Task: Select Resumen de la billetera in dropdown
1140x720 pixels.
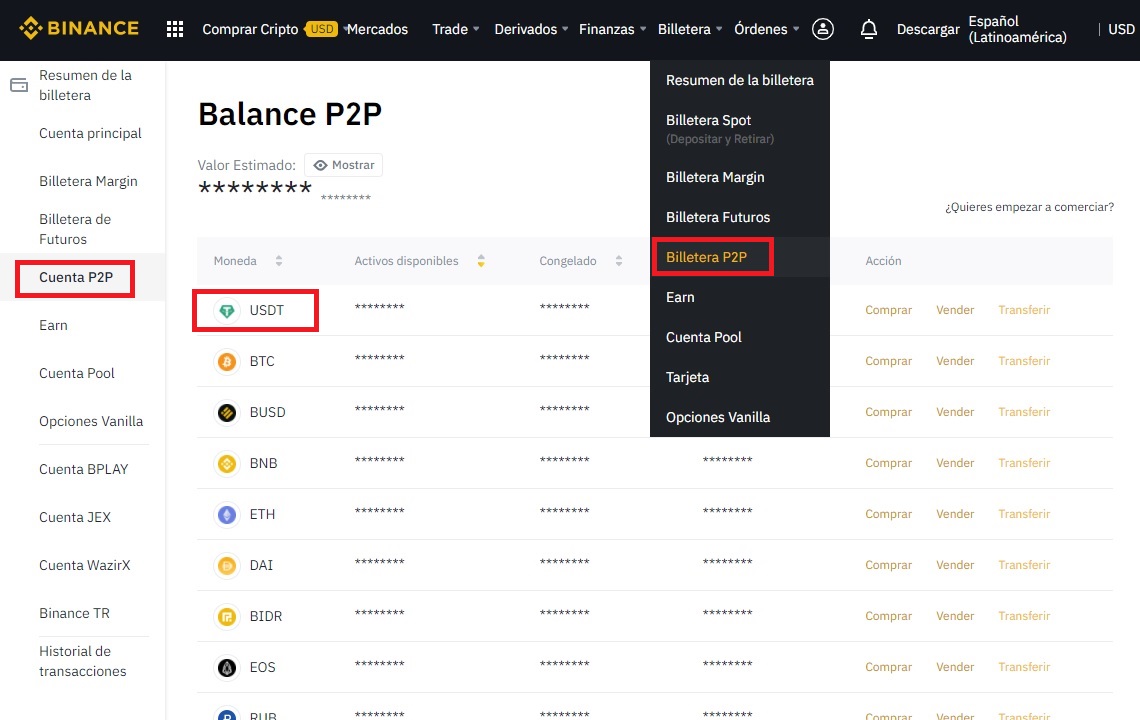Action: [x=739, y=80]
